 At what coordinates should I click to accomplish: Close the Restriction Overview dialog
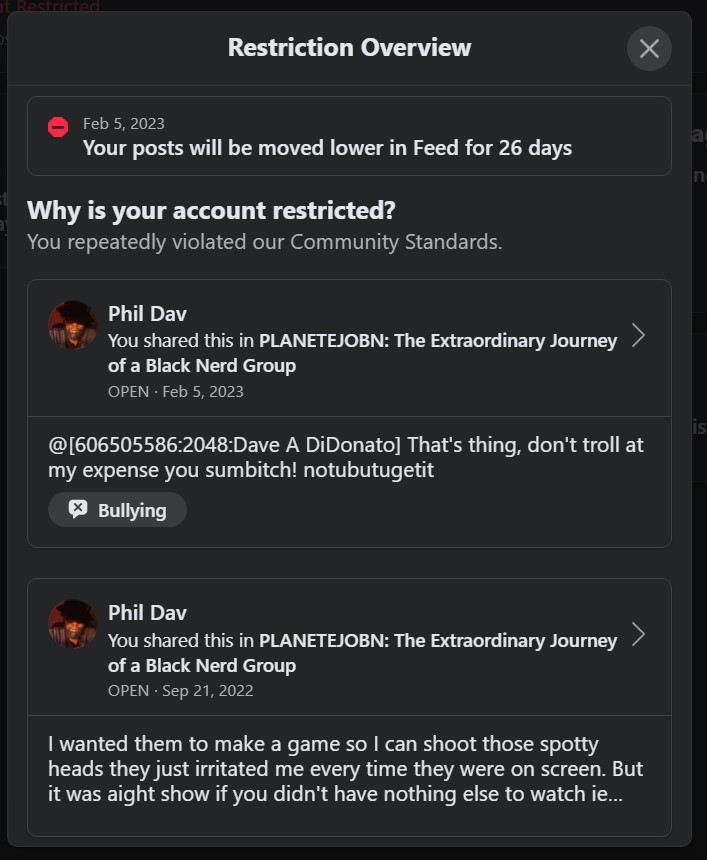(x=649, y=48)
